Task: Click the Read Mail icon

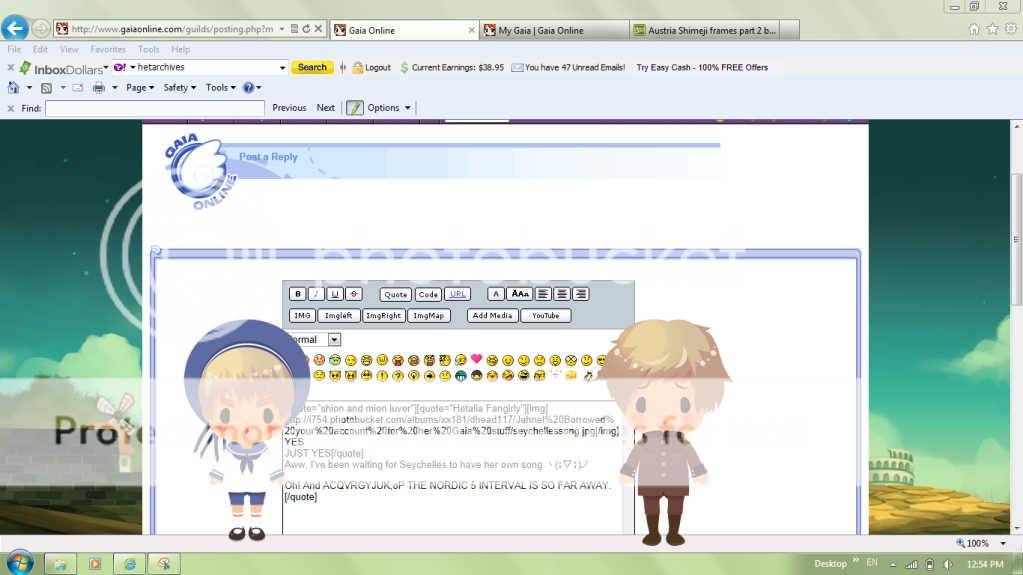Action: 78,87
